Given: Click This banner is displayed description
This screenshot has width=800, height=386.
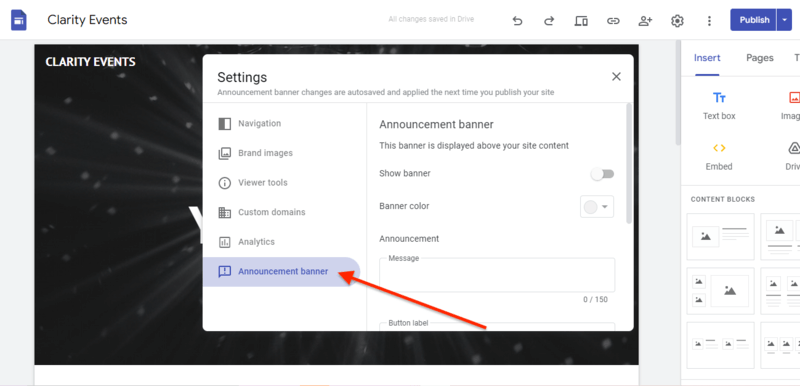Looking at the screenshot, I should 474,146.
